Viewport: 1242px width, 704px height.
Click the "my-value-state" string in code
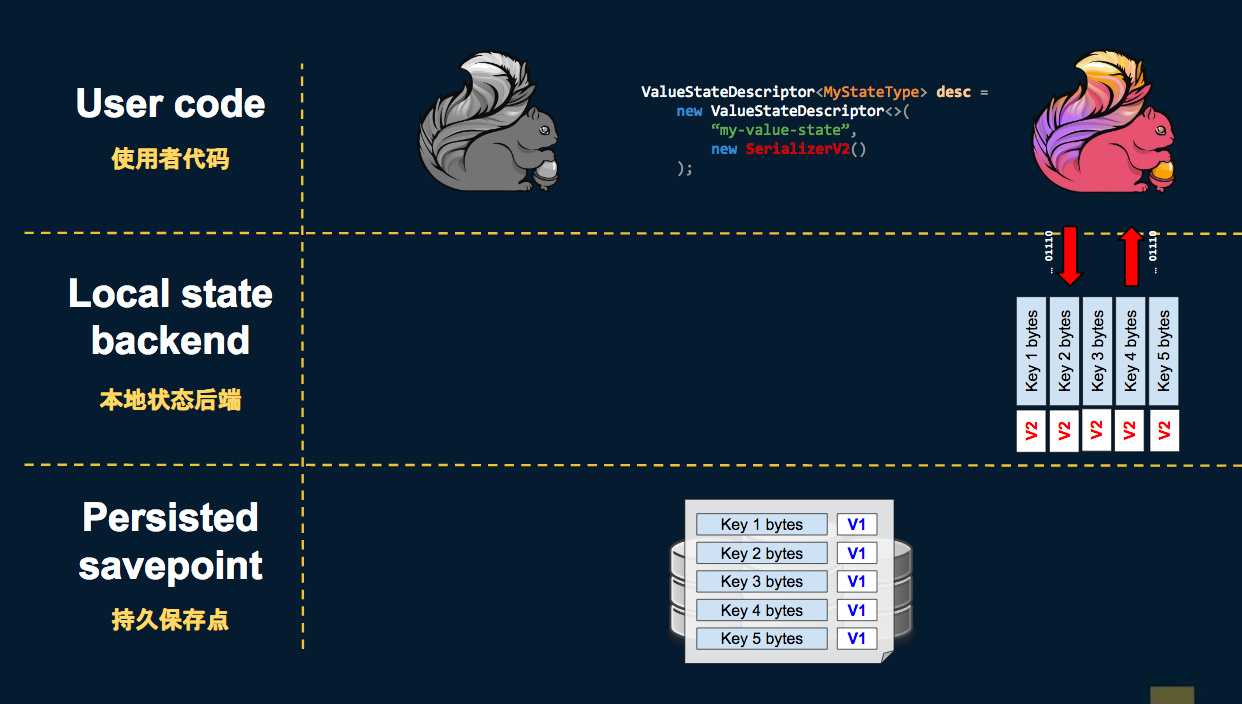pos(783,130)
